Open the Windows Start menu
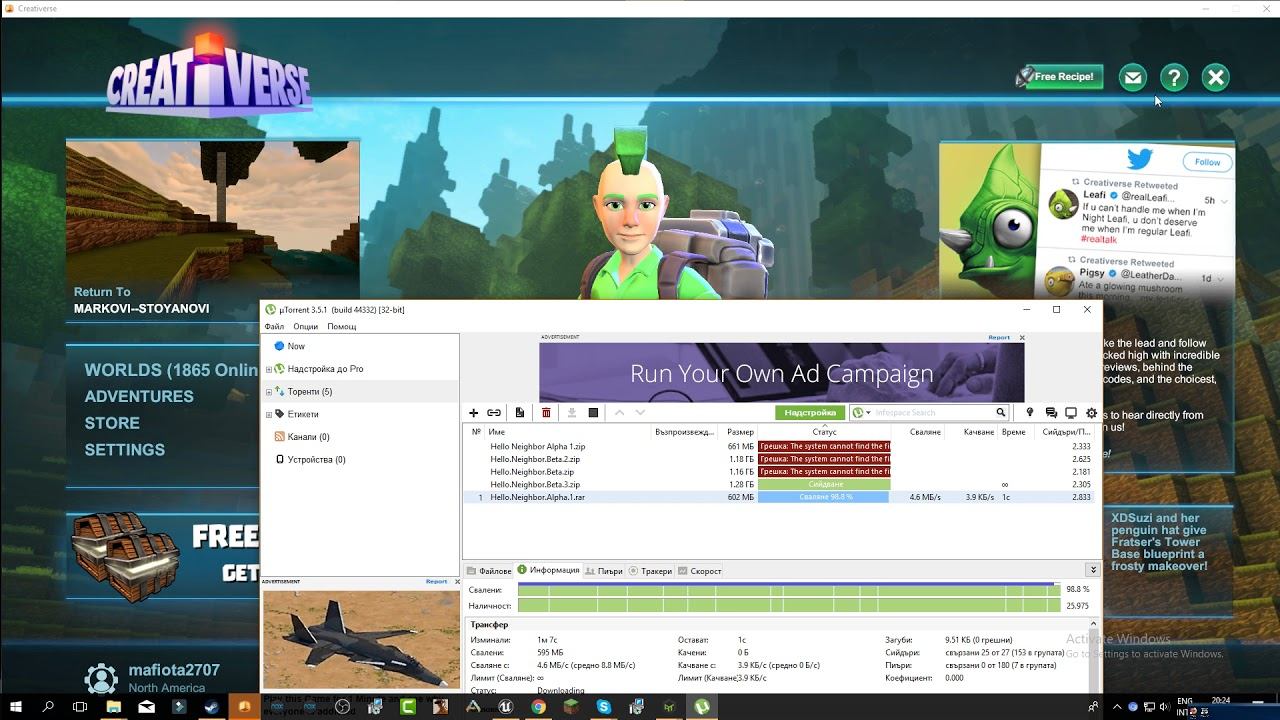The image size is (1280, 720). [16, 706]
